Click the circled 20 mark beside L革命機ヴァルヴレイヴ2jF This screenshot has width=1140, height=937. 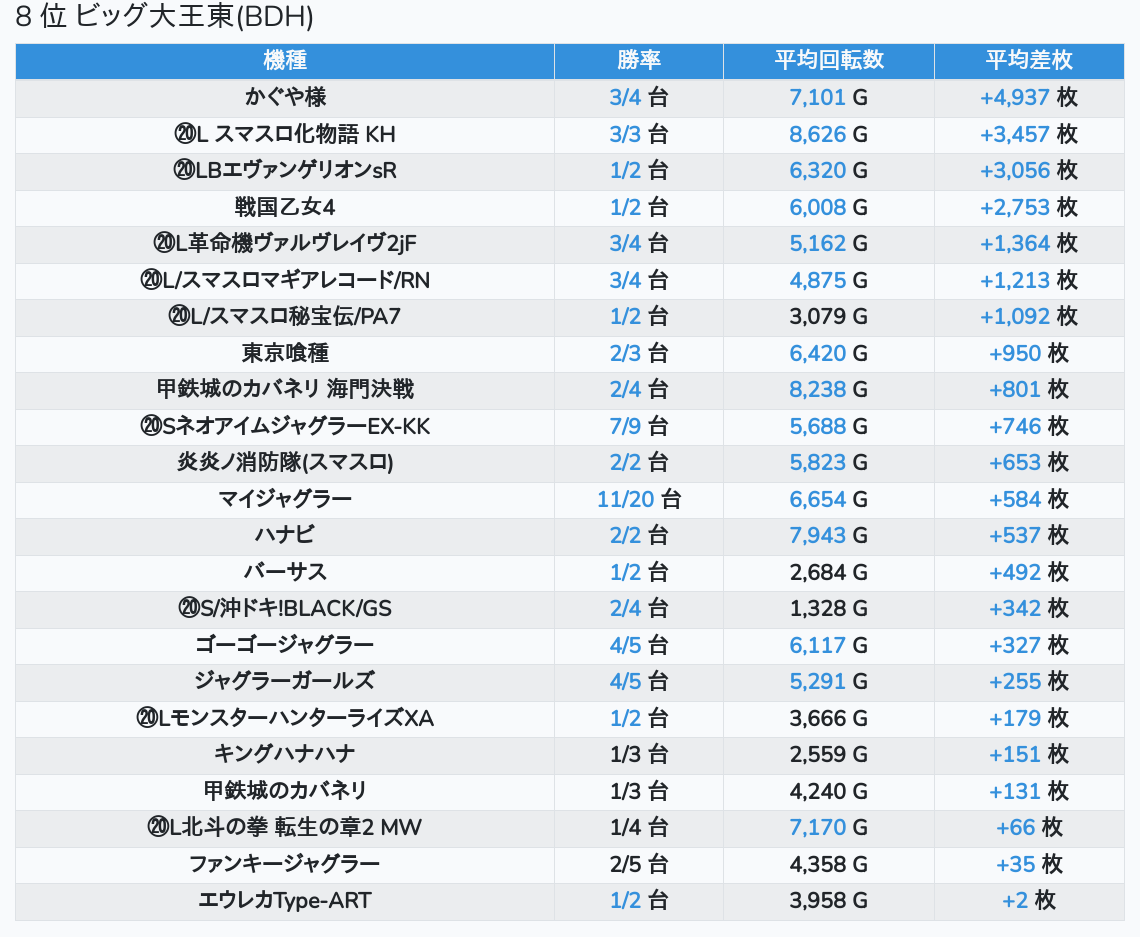[x=164, y=244]
